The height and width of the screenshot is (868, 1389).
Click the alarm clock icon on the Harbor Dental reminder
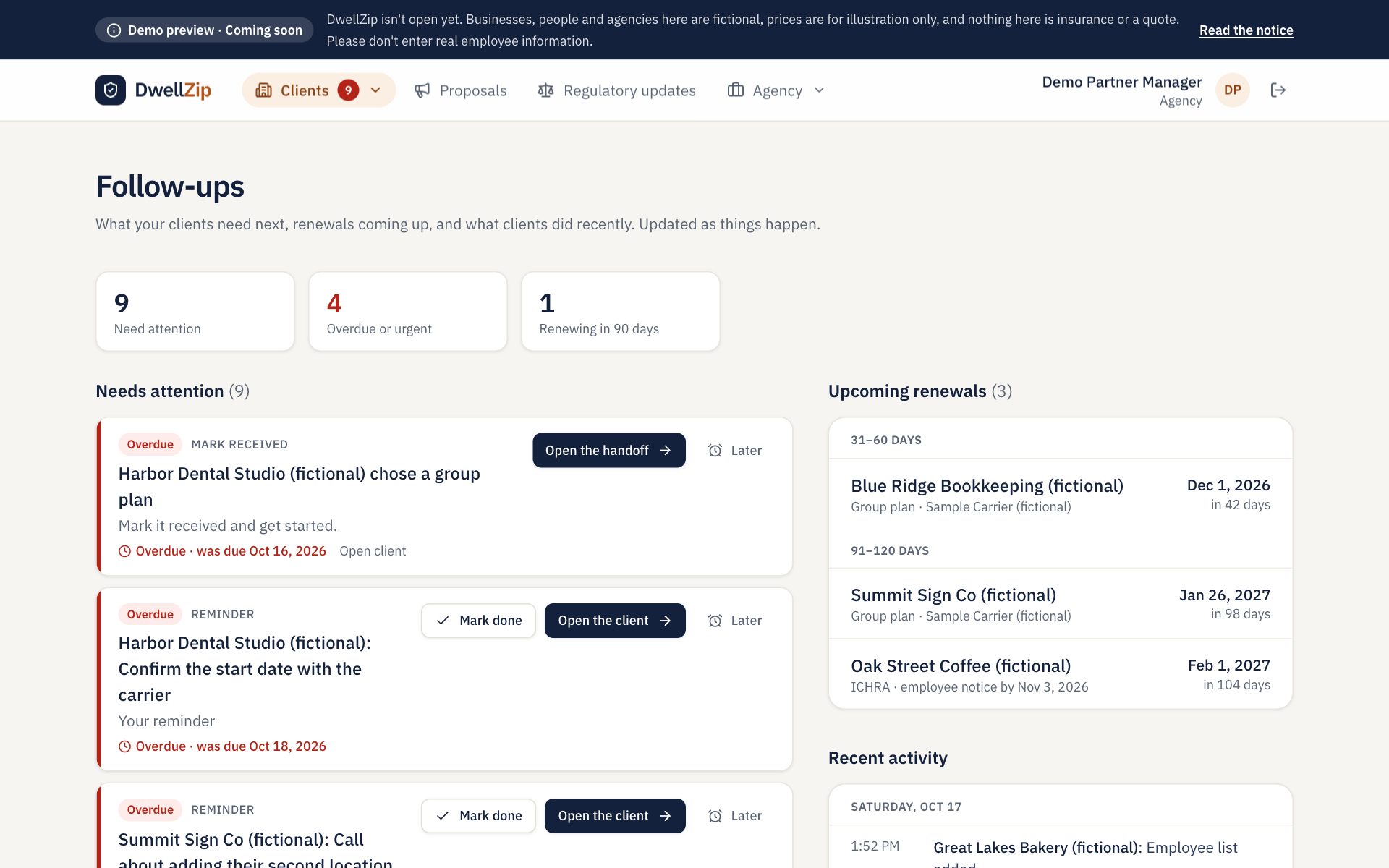715,621
